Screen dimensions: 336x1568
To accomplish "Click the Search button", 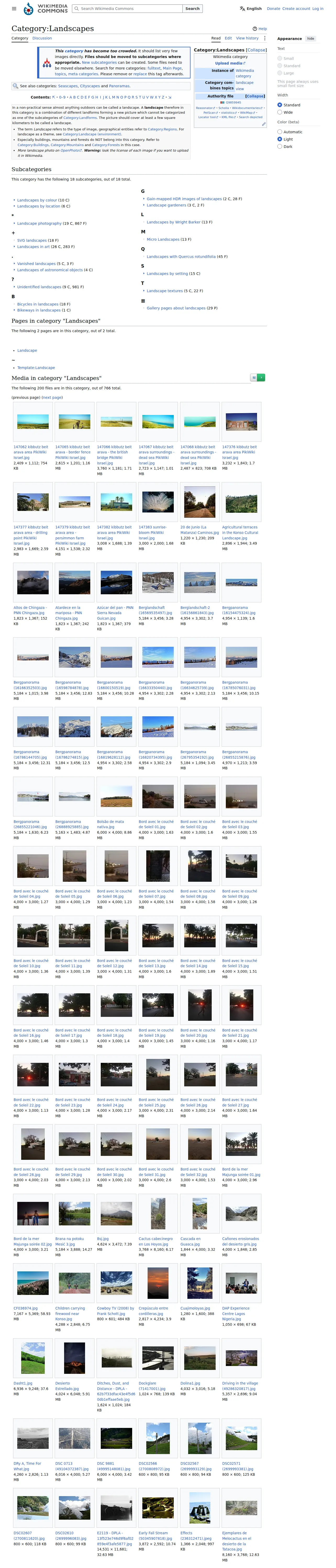I will pos(192,9).
